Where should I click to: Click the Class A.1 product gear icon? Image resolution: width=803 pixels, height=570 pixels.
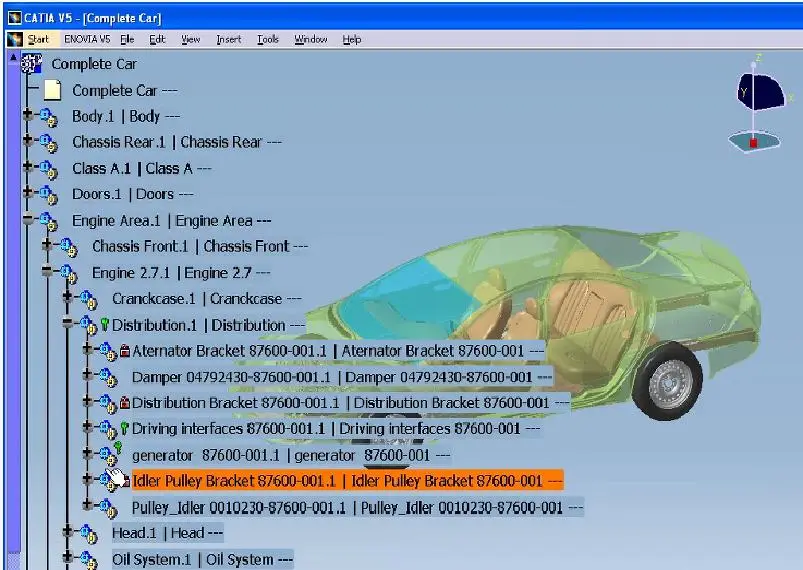click(49, 170)
